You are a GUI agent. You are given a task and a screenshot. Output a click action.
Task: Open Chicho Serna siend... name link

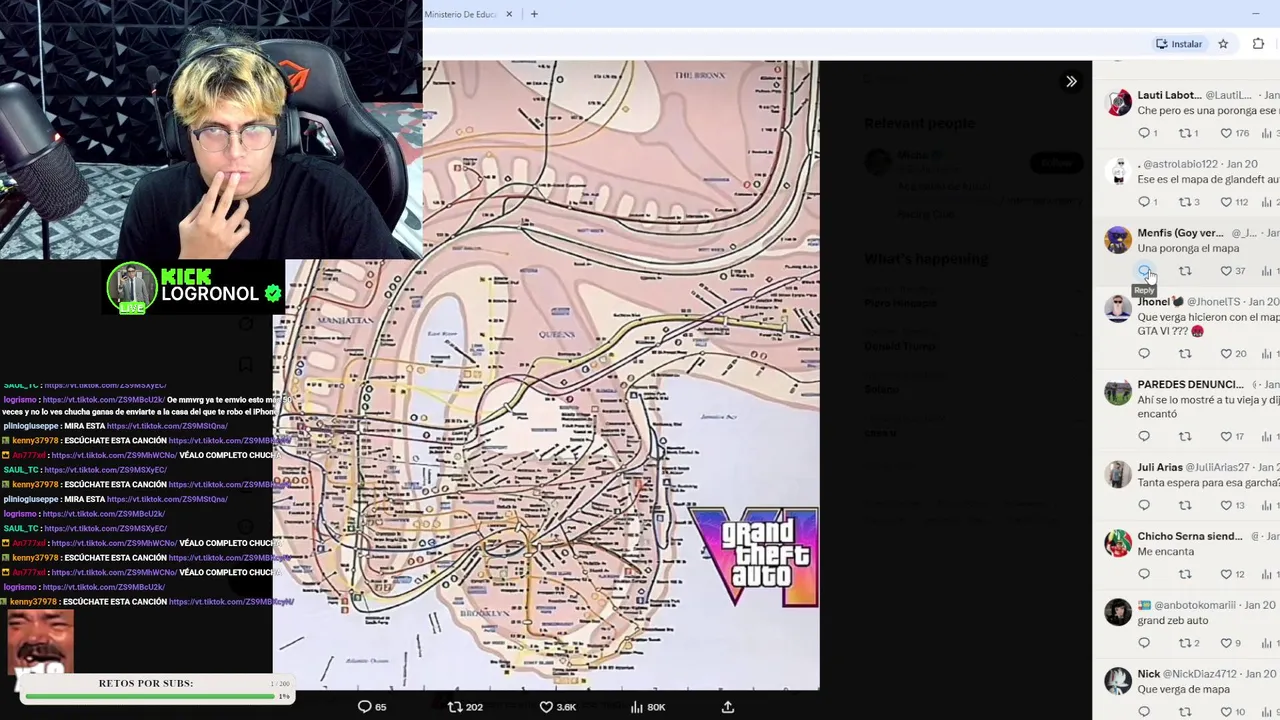click(1190, 536)
